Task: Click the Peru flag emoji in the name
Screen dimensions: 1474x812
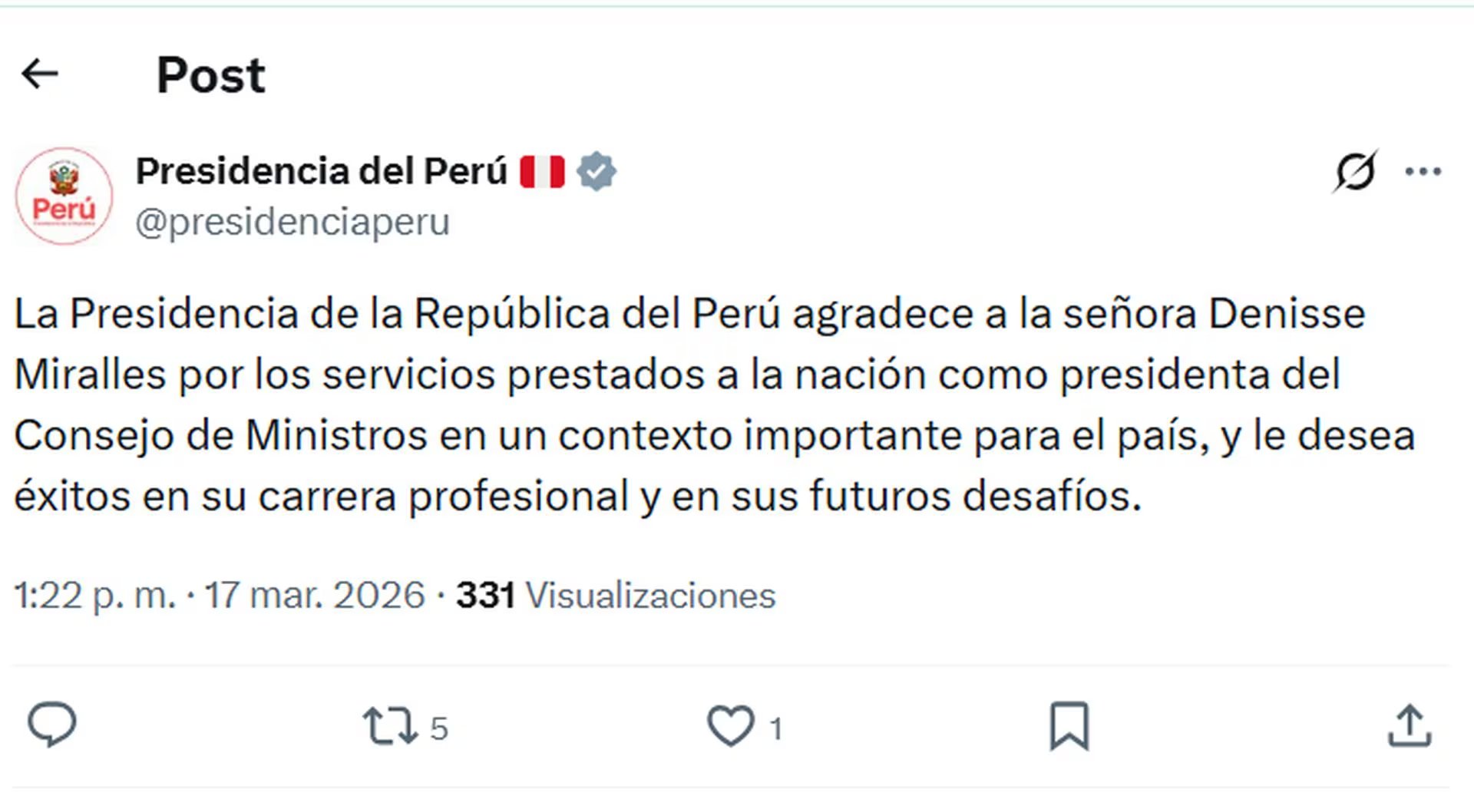Action: pos(540,170)
